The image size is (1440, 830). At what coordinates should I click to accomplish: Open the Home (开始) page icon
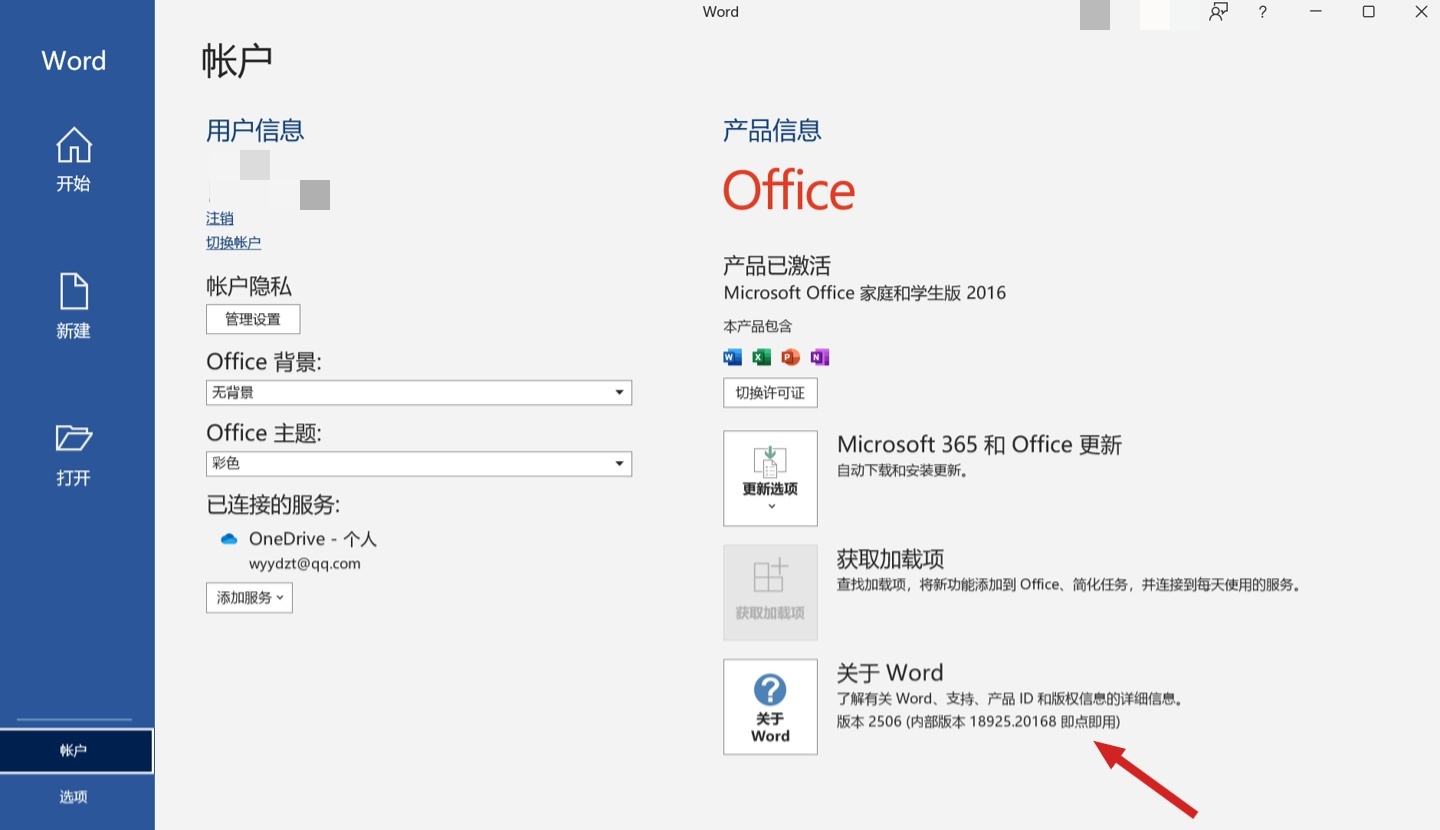(74, 146)
